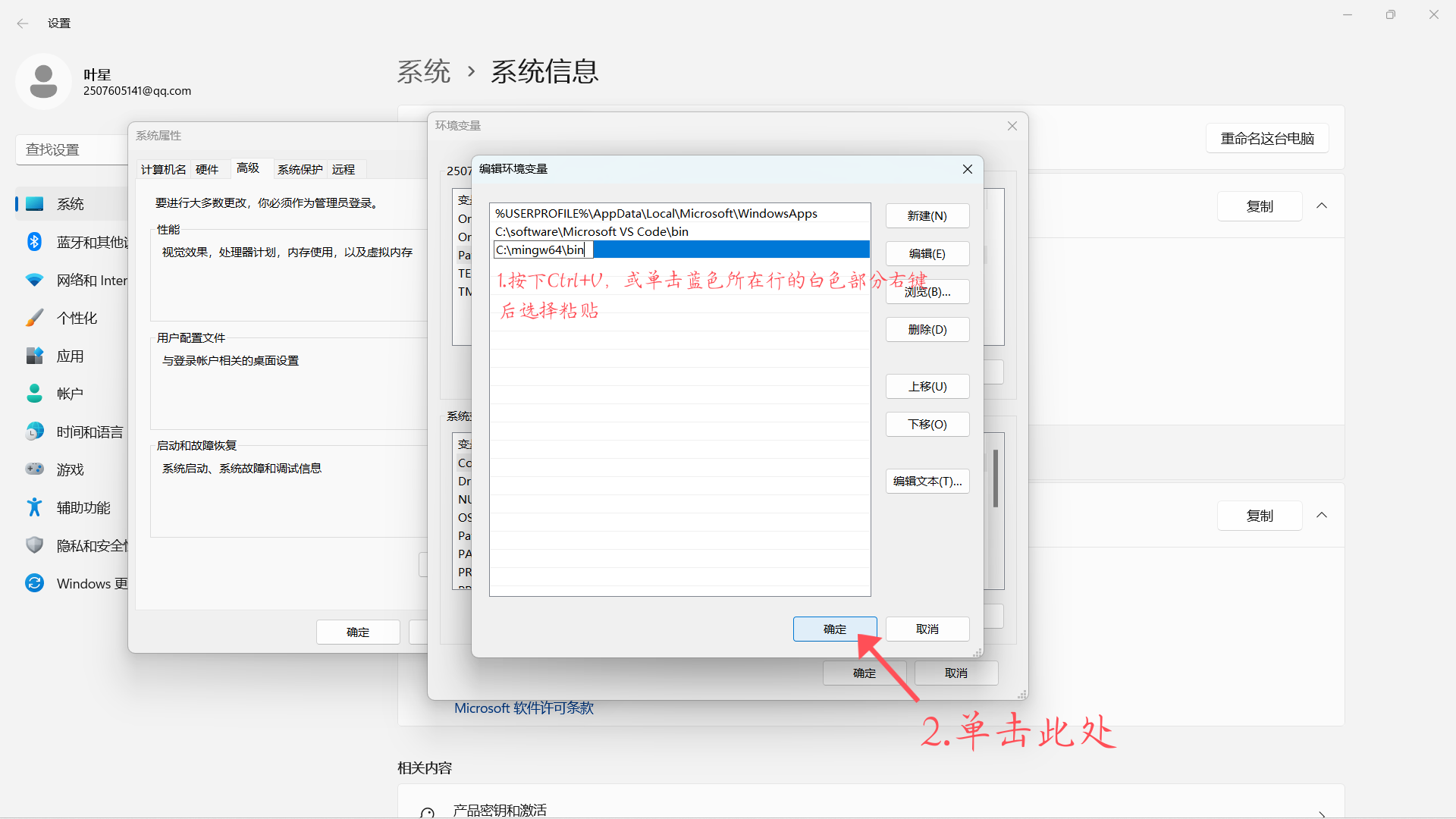
Task: Open Windows 更新 from sidebar
Action: click(x=34, y=582)
